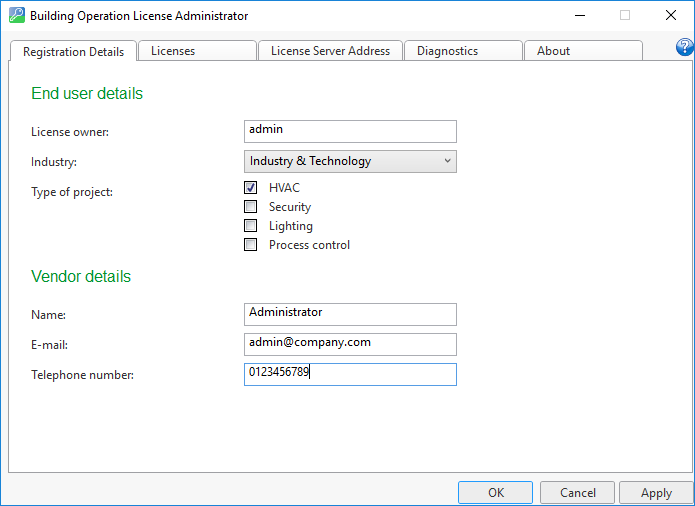Uncheck the HVAC project type checkbox
Viewport: 695px width, 506px height.
(250, 187)
